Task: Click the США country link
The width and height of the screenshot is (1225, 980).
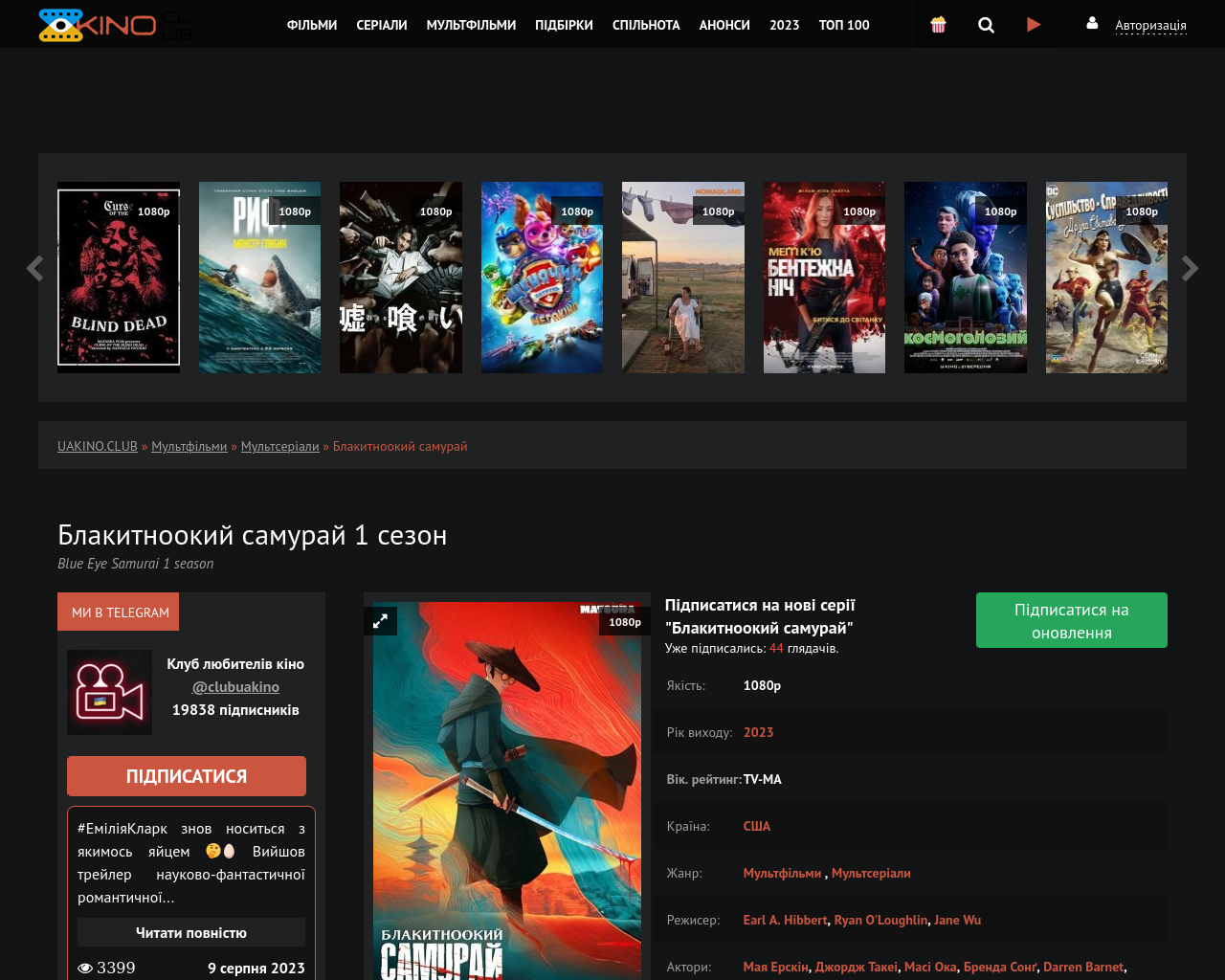Action: click(x=757, y=826)
